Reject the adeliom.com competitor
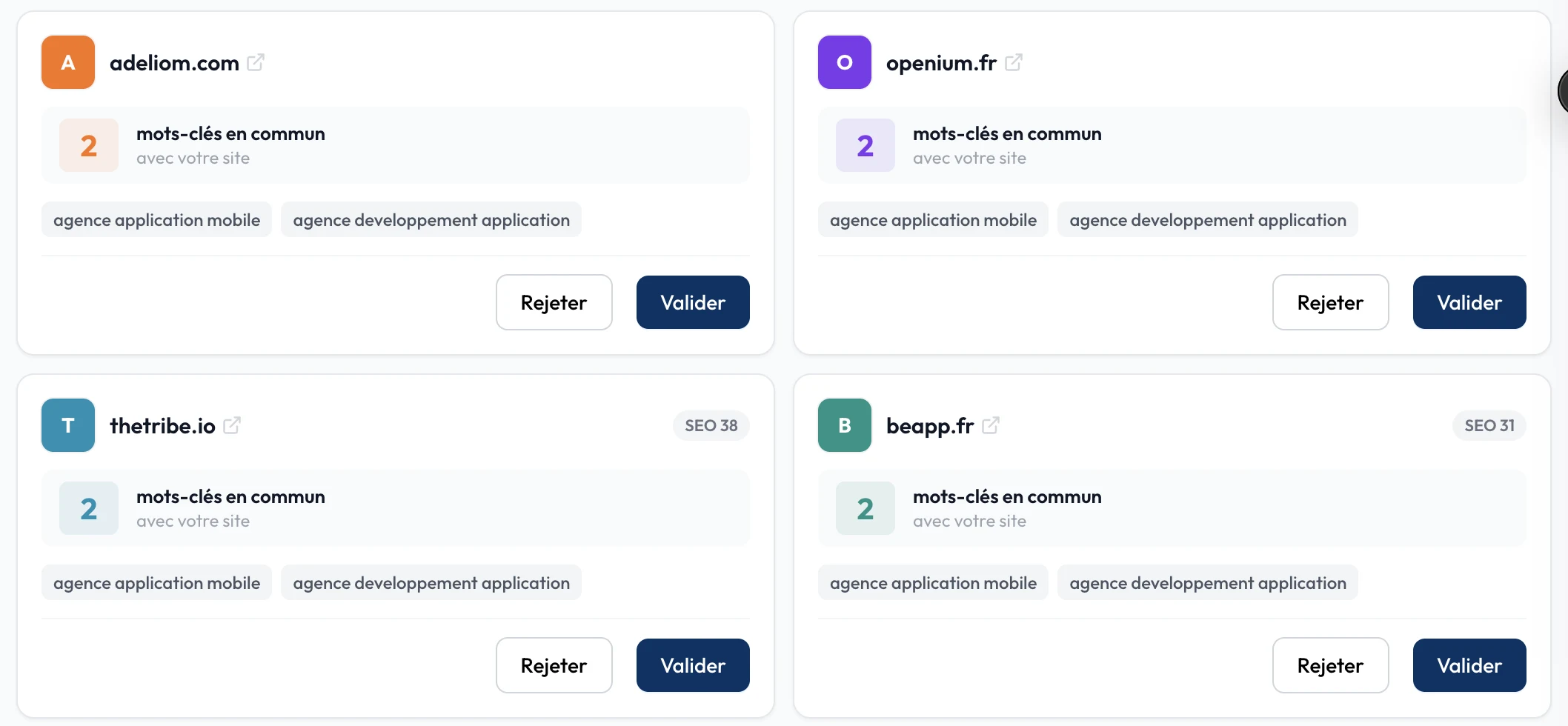This screenshot has height=726, width=1568. [x=554, y=302]
